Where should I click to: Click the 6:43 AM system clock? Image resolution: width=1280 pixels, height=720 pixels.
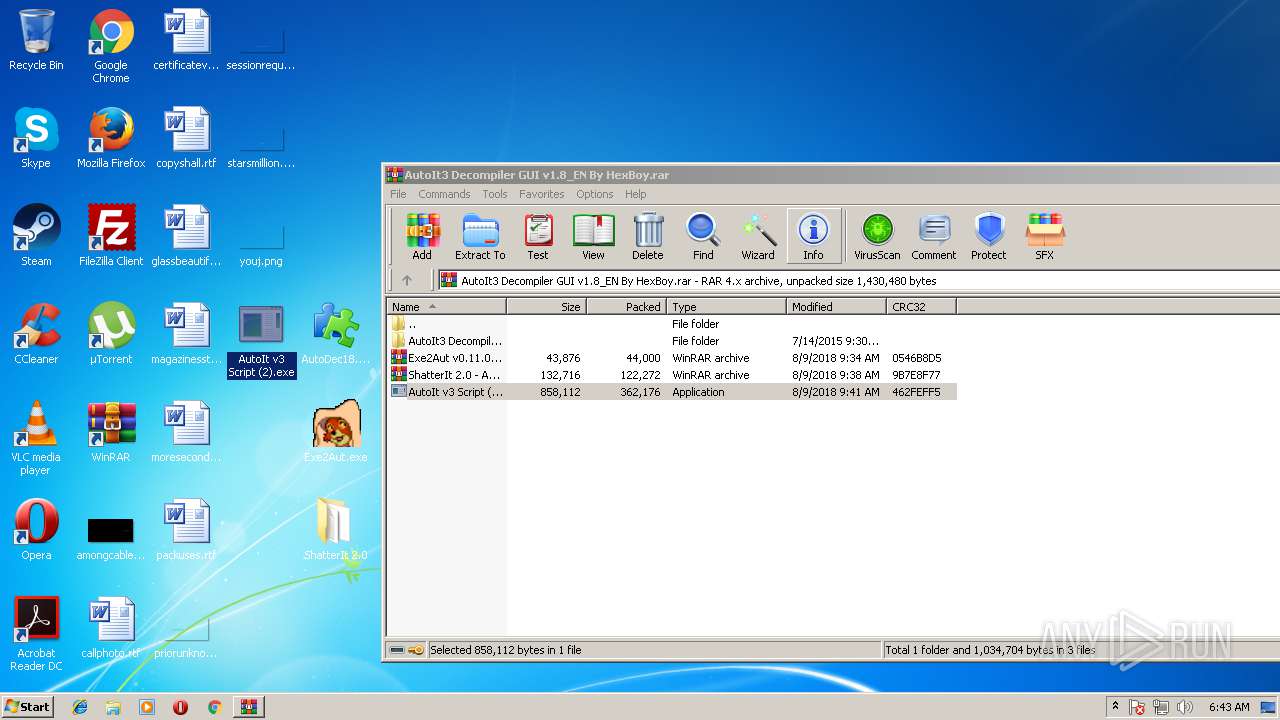(x=1229, y=707)
